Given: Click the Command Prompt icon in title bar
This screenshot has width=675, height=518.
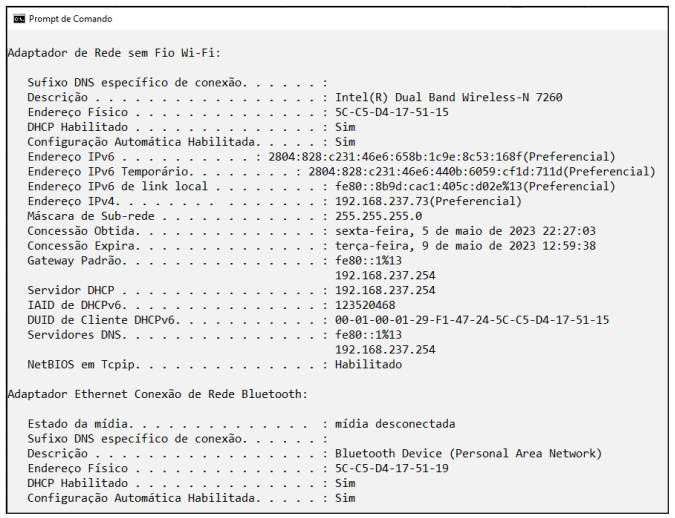Looking at the screenshot, I should point(18,18).
